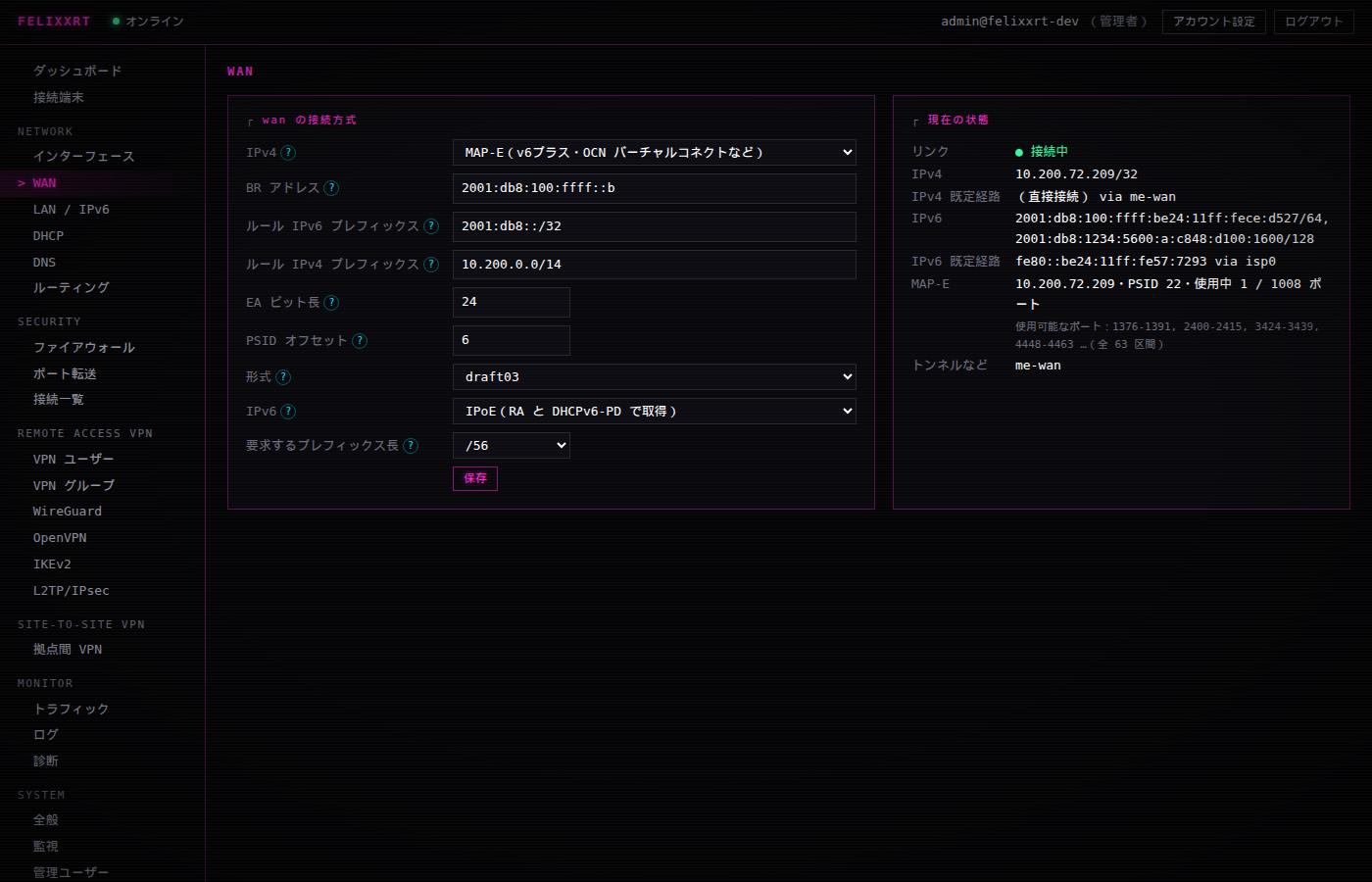View トラフィック monitor
Image resolution: width=1372 pixels, height=882 pixels.
pyautogui.click(x=72, y=709)
